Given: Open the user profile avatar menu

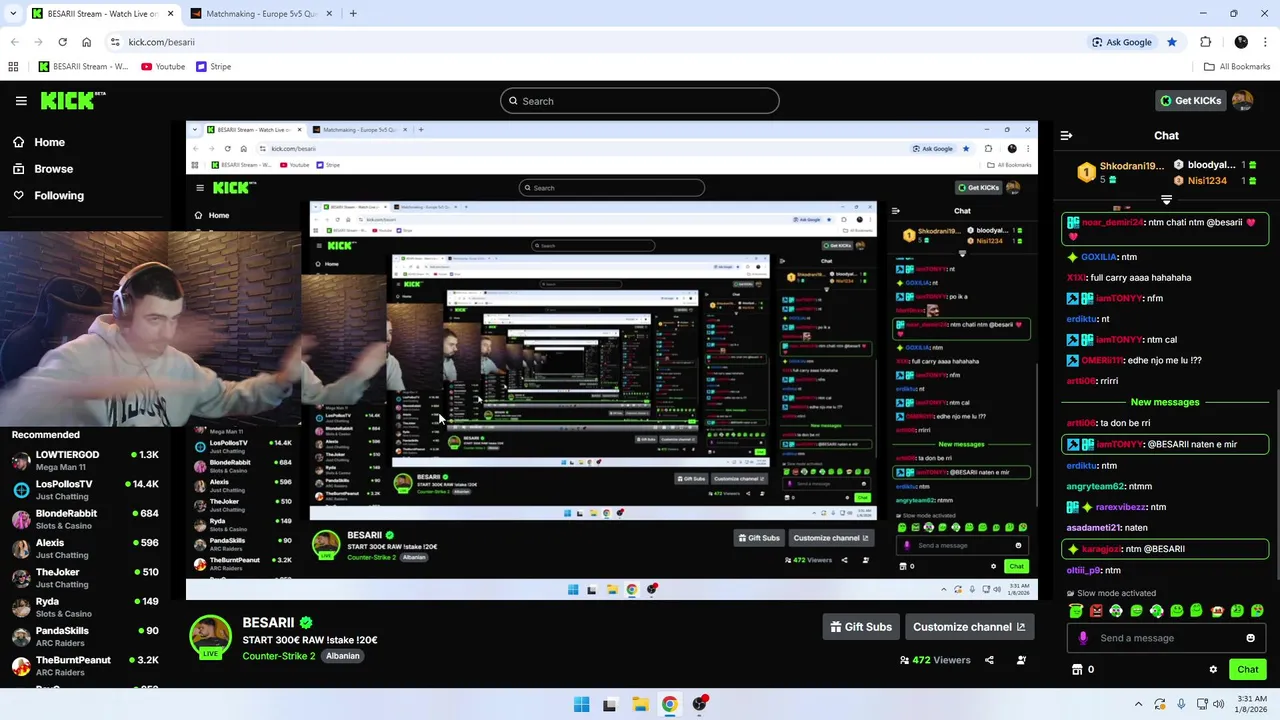Looking at the screenshot, I should click(x=1242, y=100).
